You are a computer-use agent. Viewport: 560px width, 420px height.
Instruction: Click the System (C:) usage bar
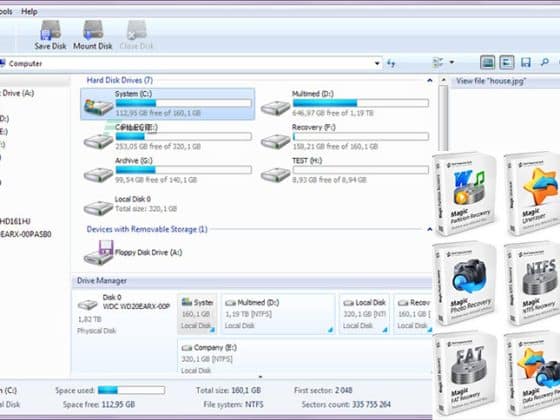pos(184,104)
